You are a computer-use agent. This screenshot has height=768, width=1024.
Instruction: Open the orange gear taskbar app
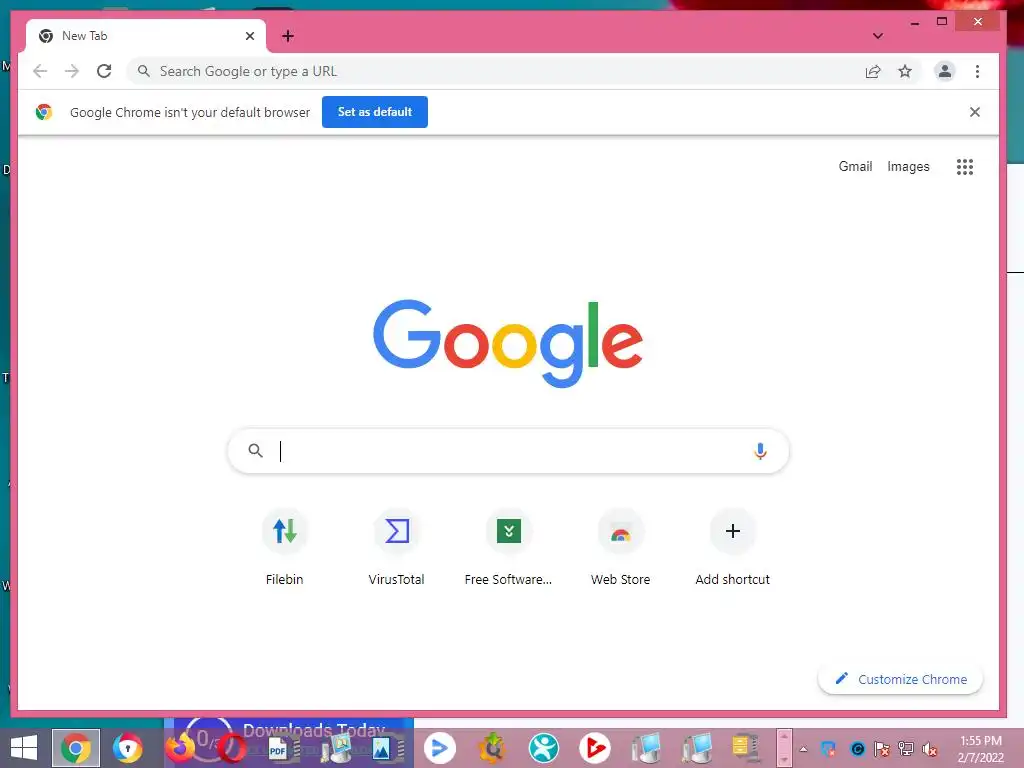tap(491, 748)
